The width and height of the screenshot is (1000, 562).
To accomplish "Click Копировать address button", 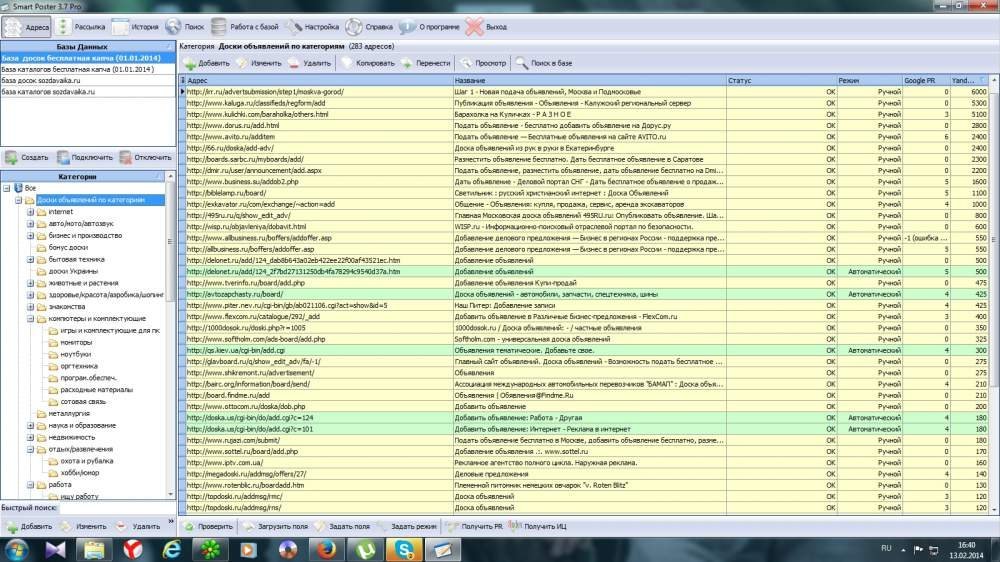I will (x=368, y=63).
